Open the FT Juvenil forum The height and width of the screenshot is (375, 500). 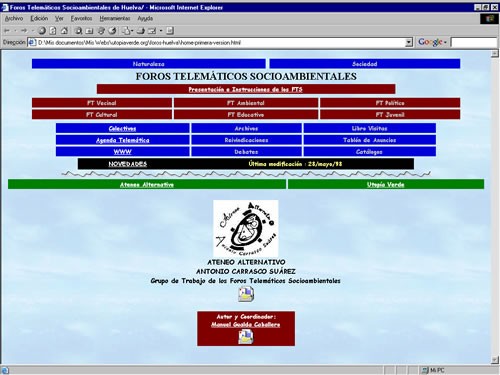pos(390,114)
